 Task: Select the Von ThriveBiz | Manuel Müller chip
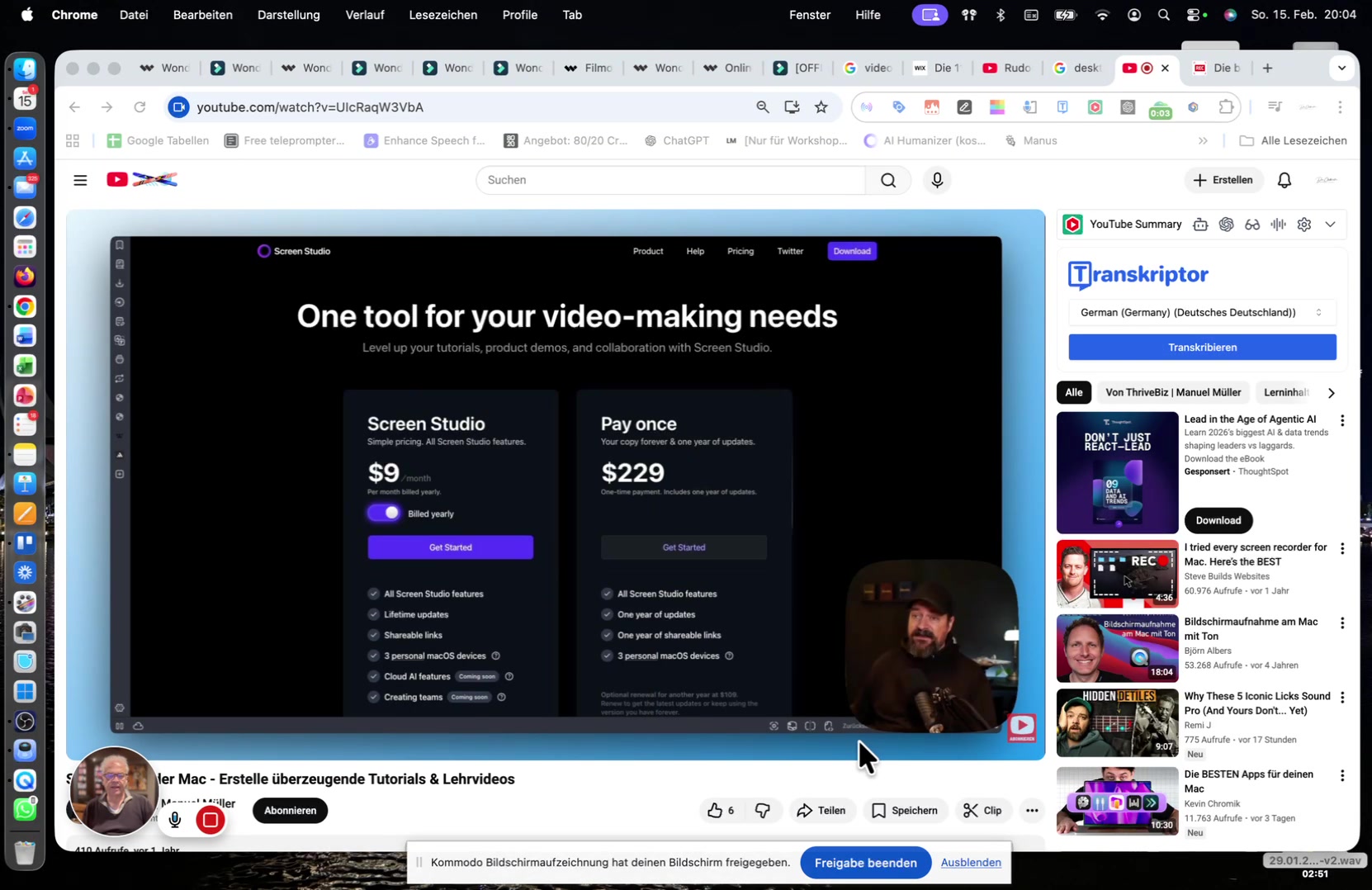(1173, 393)
